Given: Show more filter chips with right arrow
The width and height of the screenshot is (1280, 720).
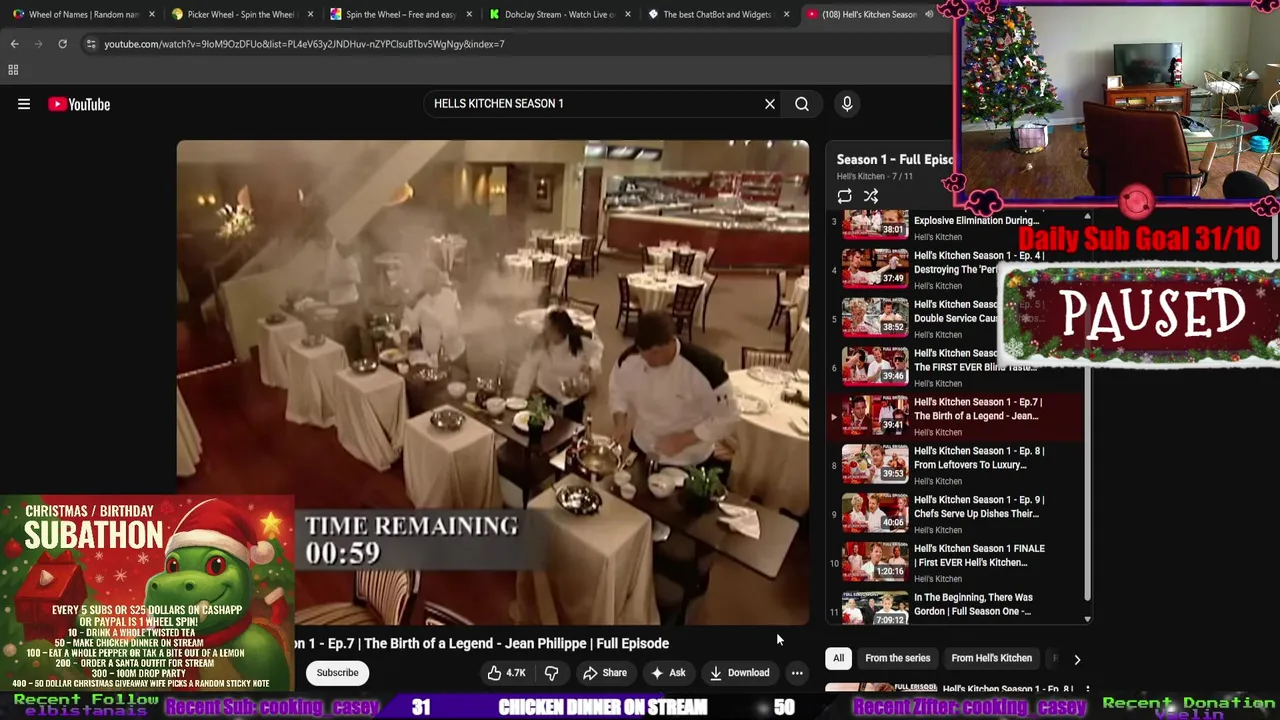Looking at the screenshot, I should [x=1077, y=659].
